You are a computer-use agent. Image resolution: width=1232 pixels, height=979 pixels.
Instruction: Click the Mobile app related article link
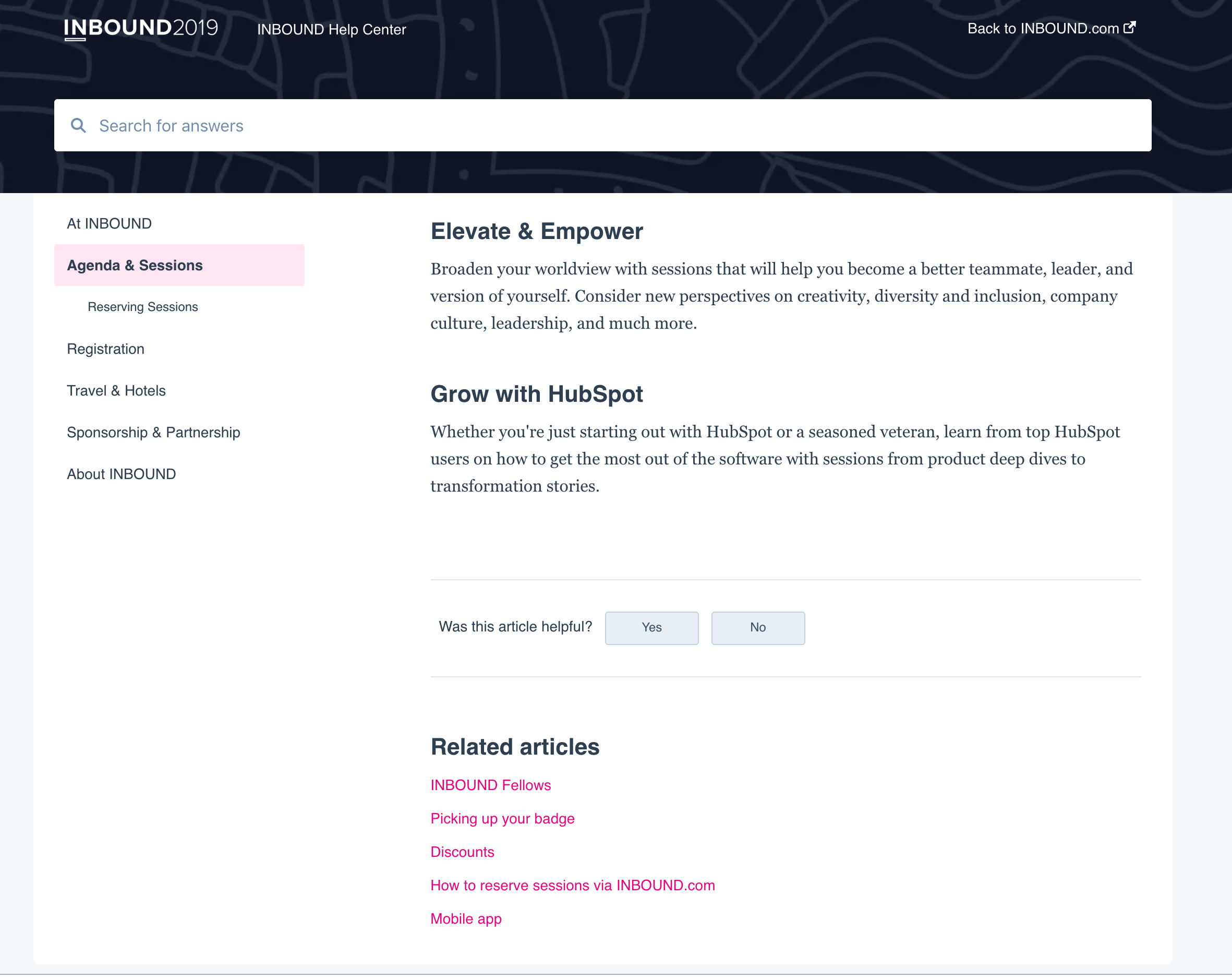click(466, 918)
